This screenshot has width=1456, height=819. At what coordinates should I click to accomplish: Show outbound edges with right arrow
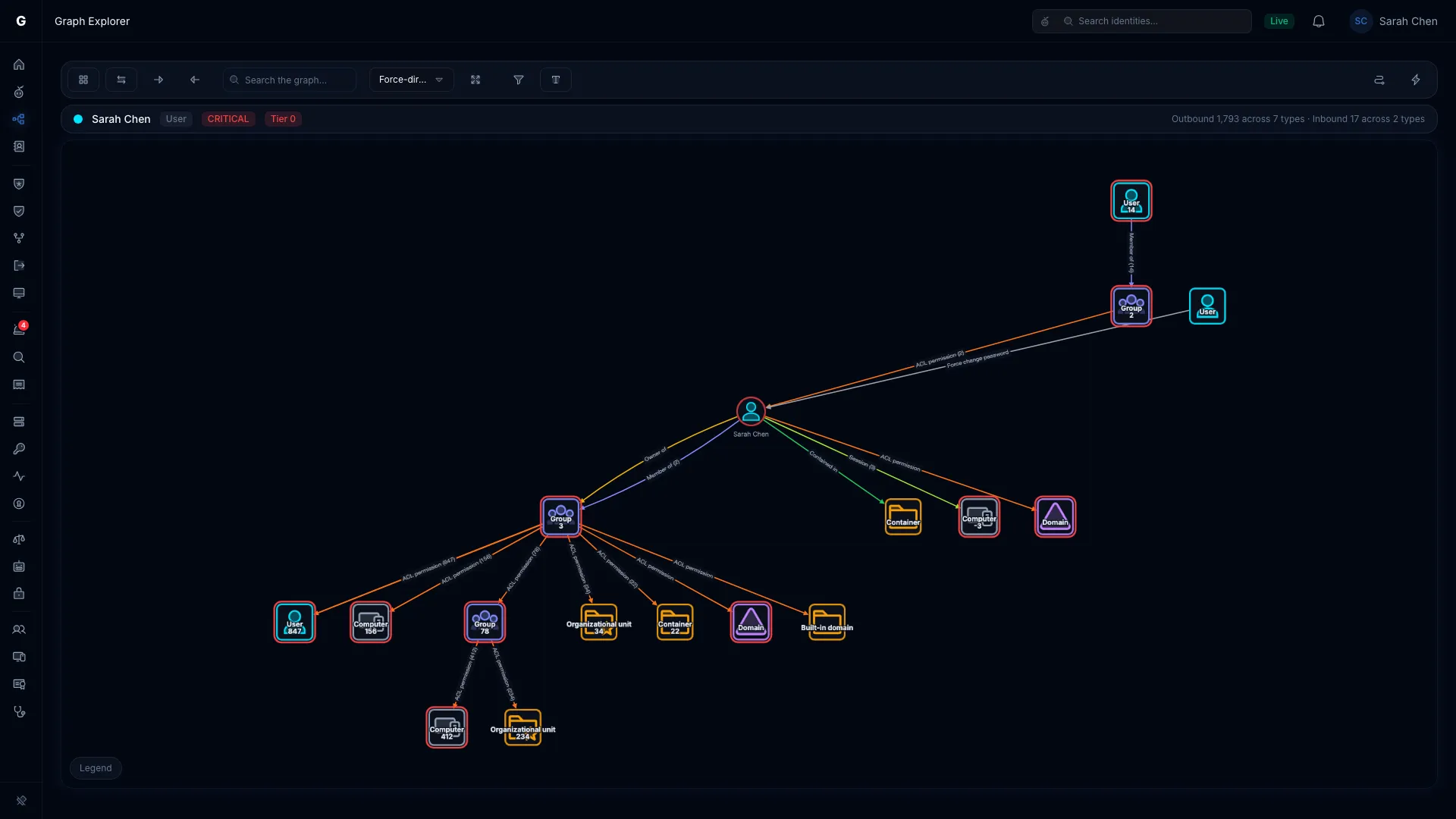pyautogui.click(x=158, y=80)
